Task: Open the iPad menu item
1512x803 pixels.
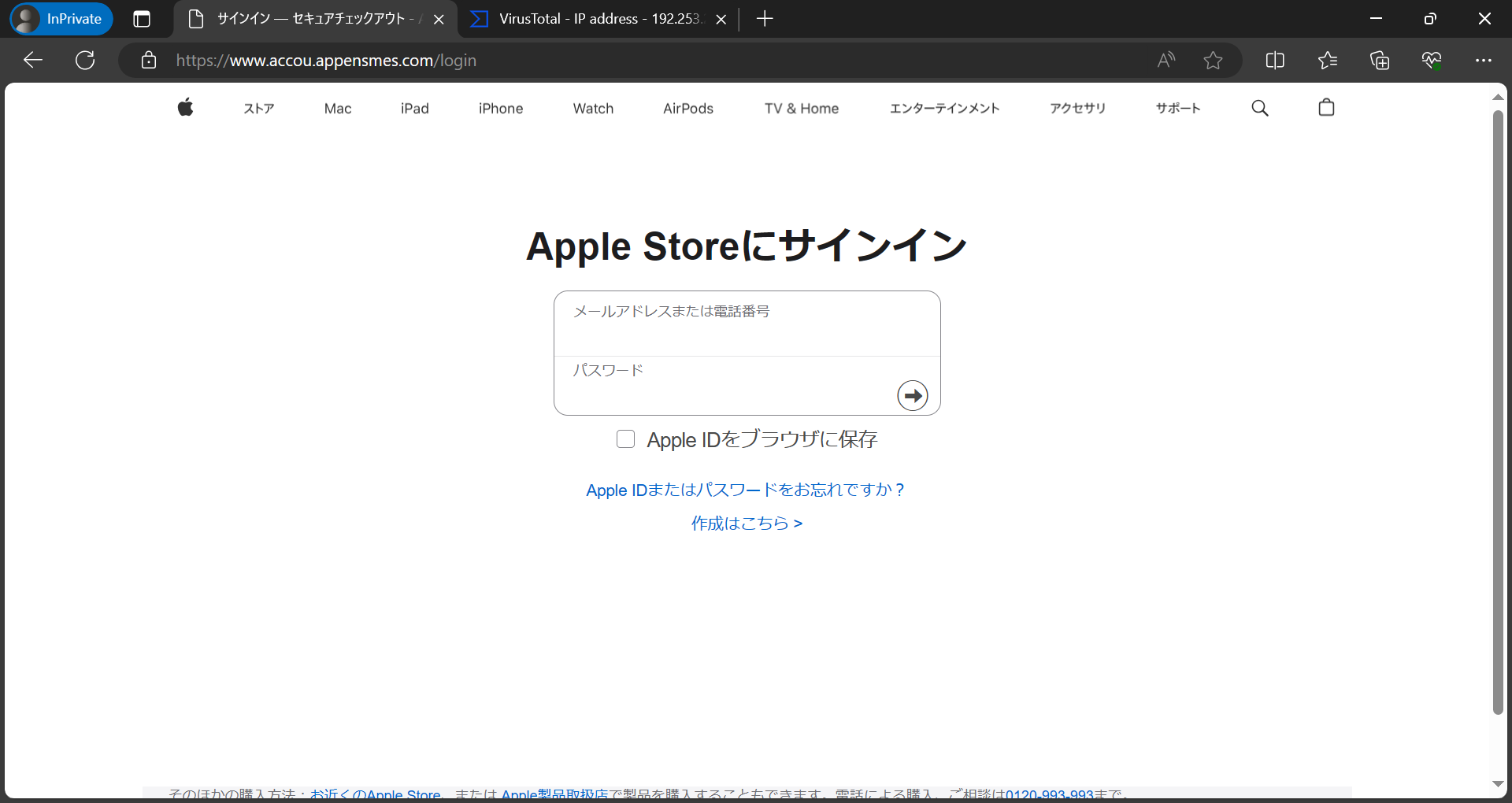Action: click(414, 109)
